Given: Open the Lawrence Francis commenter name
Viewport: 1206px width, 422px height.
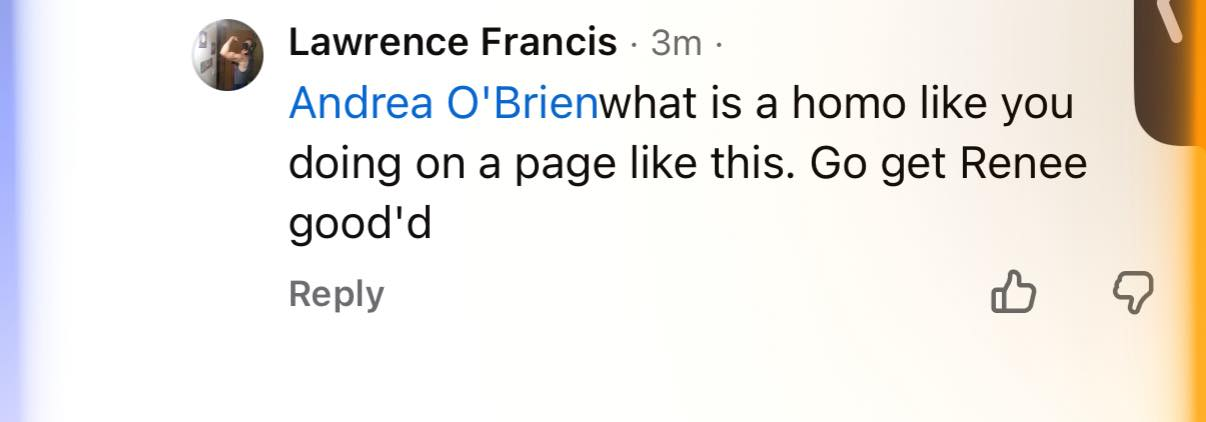Looking at the screenshot, I should pyautogui.click(x=452, y=43).
